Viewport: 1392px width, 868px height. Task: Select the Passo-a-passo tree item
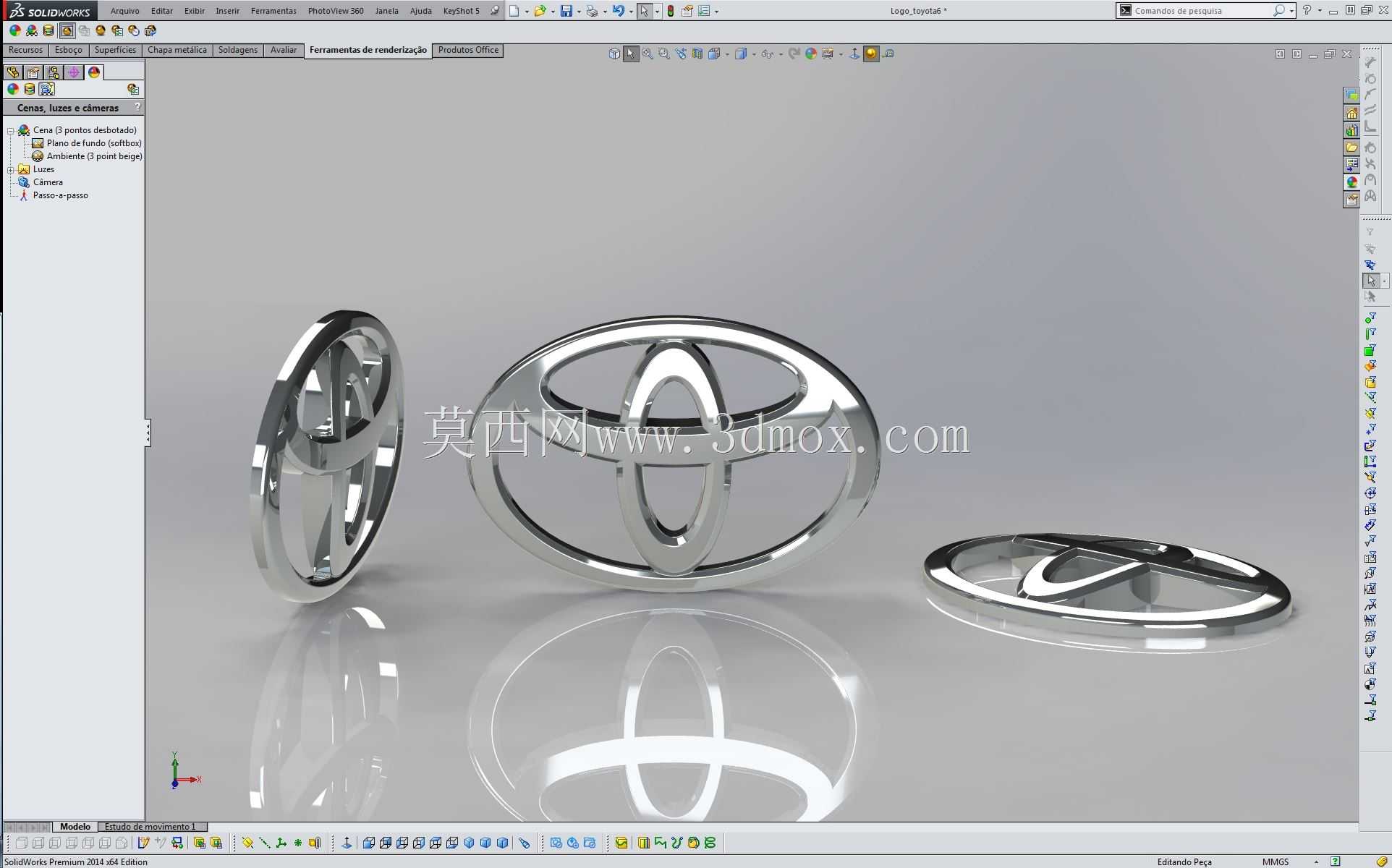tap(54, 195)
